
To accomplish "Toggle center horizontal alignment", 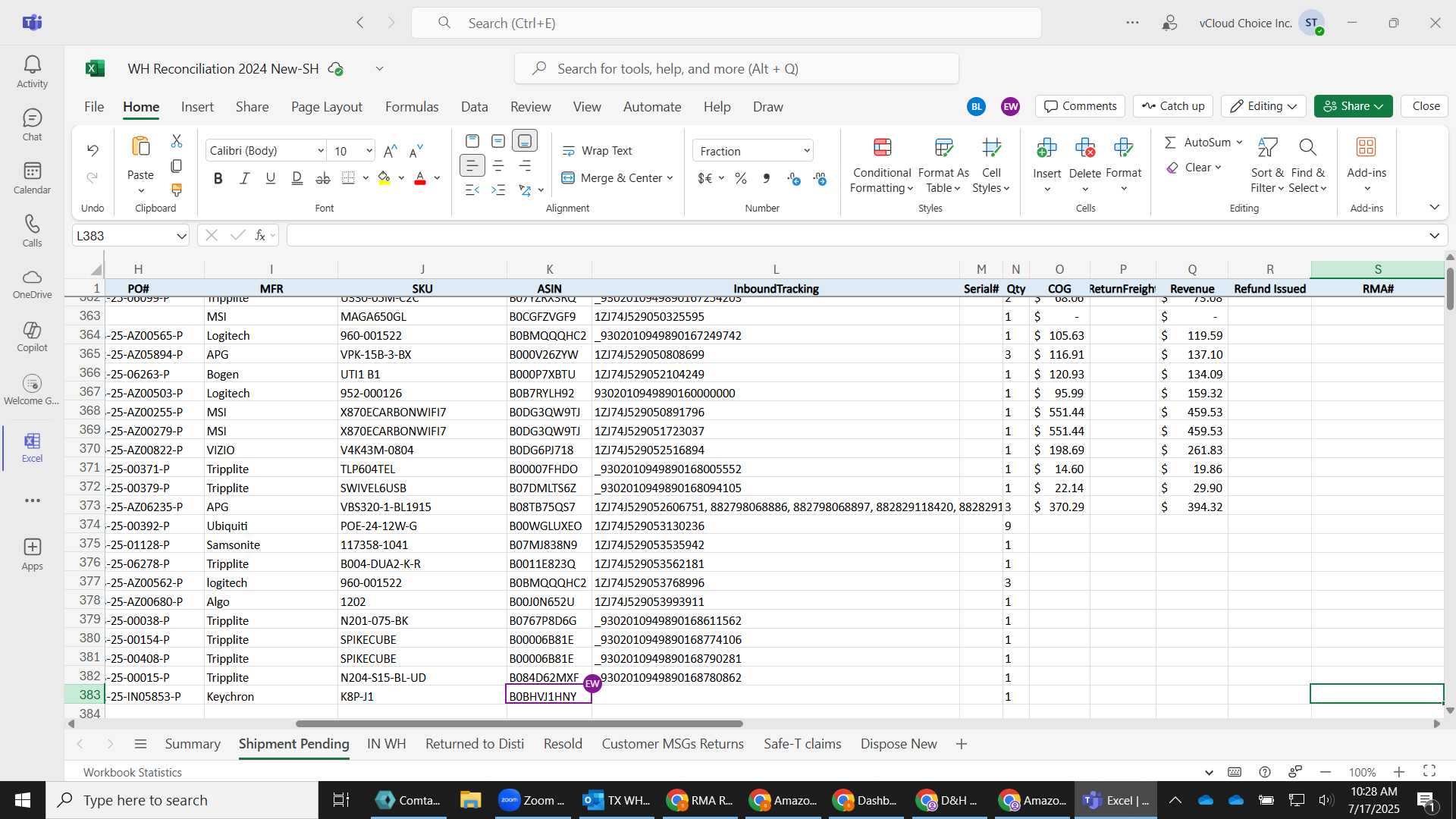I will pos(498,165).
